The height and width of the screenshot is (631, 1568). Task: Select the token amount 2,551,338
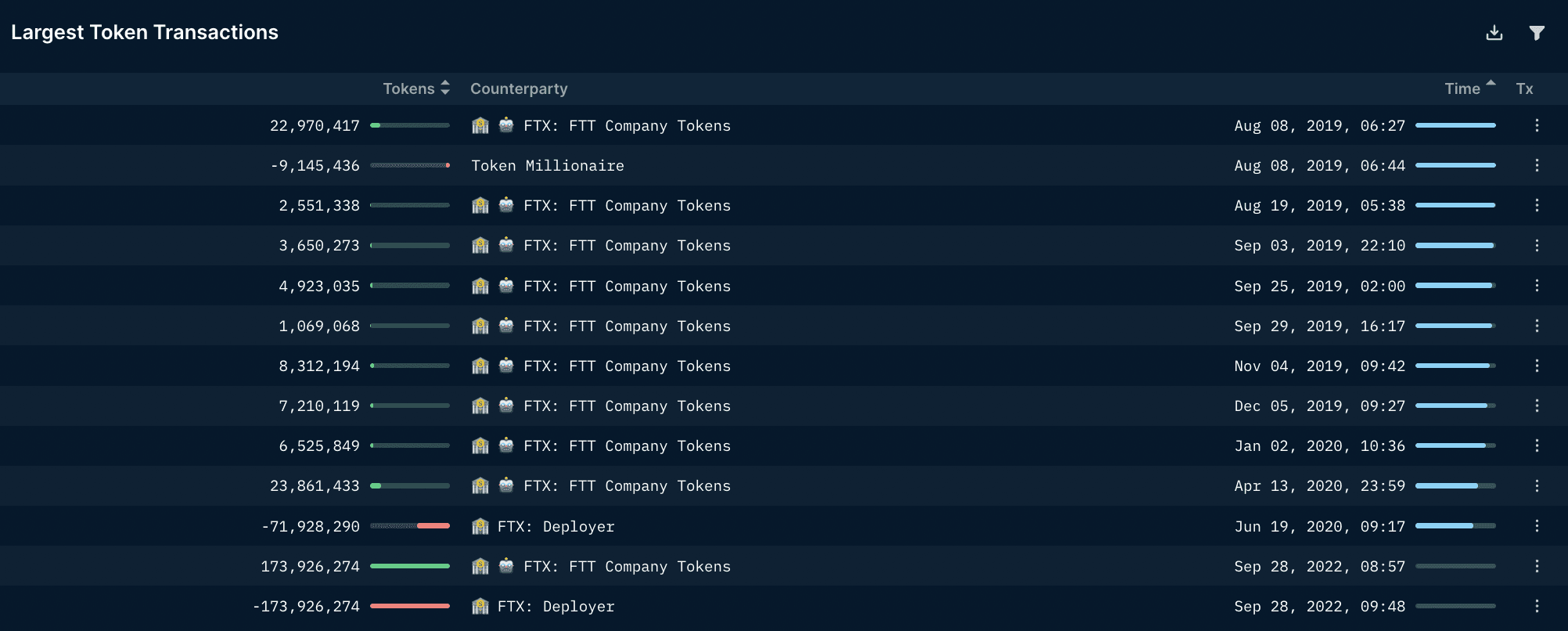(319, 205)
